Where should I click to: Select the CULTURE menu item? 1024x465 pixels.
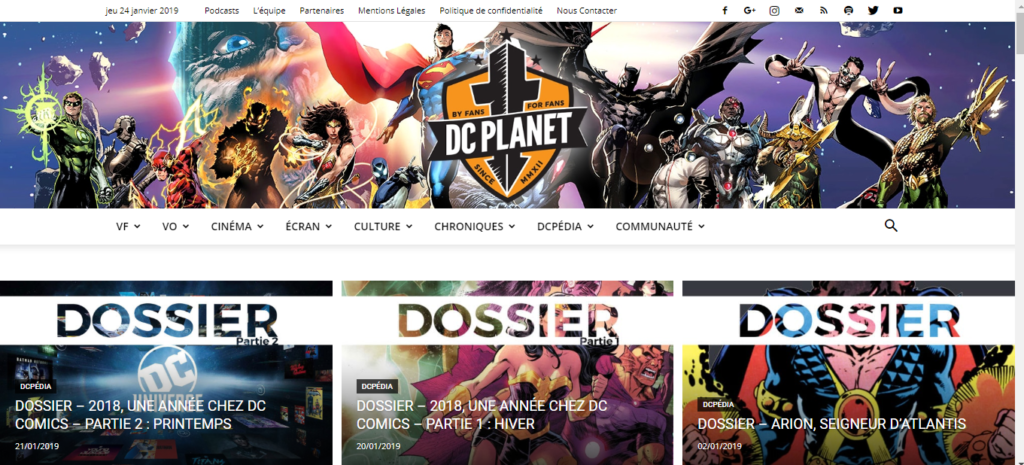tap(383, 227)
